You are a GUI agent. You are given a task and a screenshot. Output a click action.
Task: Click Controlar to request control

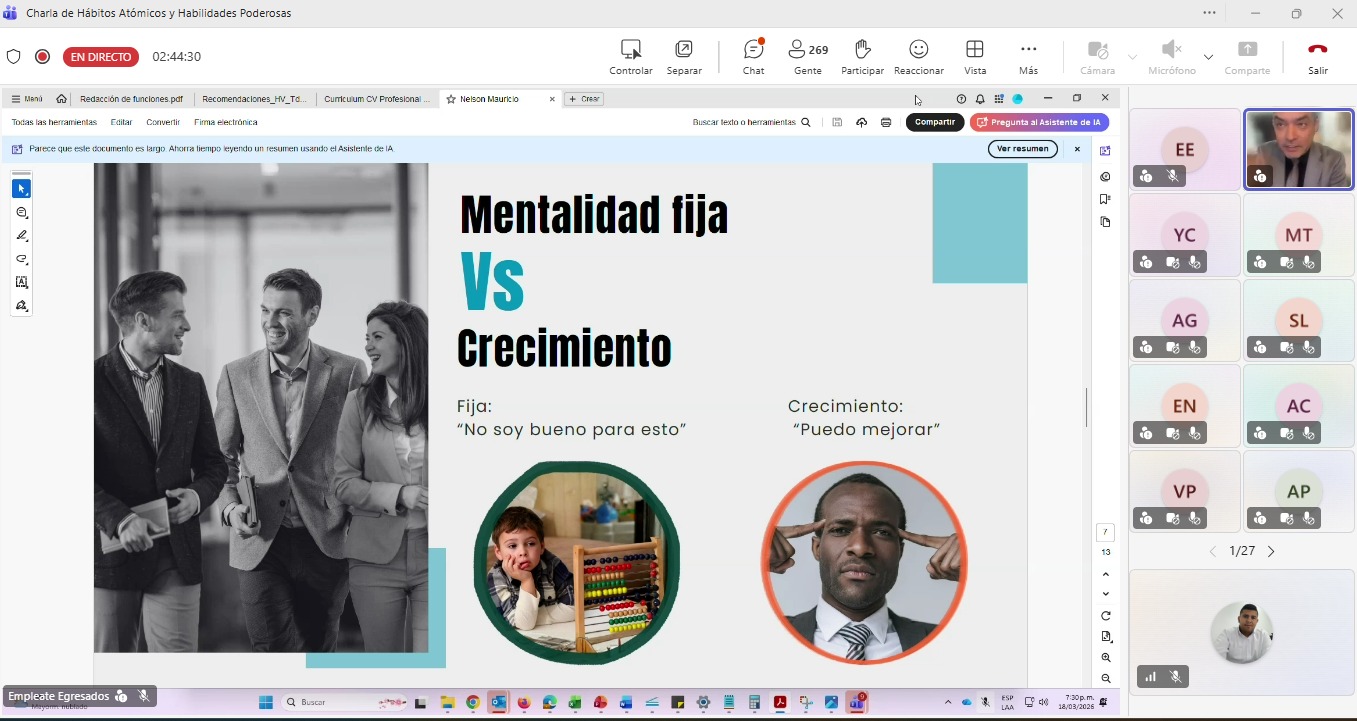click(631, 56)
